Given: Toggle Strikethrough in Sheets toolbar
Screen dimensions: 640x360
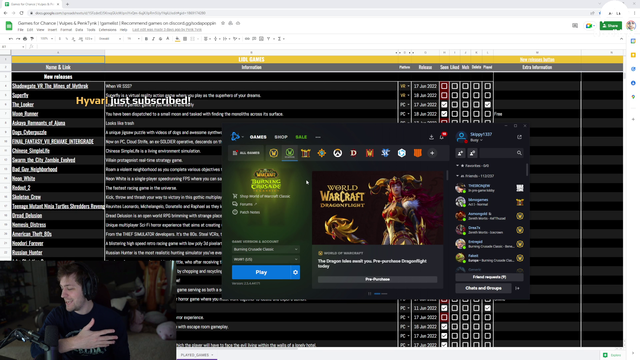Looking at the screenshot, I should (160, 39).
